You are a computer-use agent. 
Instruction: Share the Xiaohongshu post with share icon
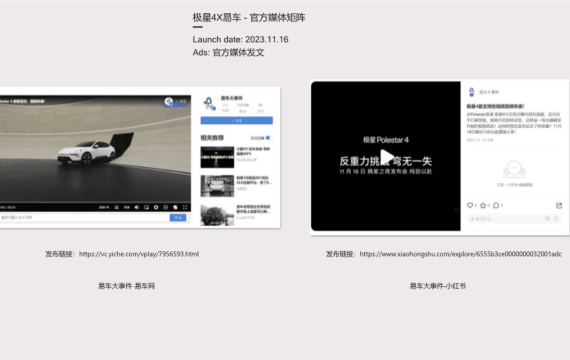[559, 205]
